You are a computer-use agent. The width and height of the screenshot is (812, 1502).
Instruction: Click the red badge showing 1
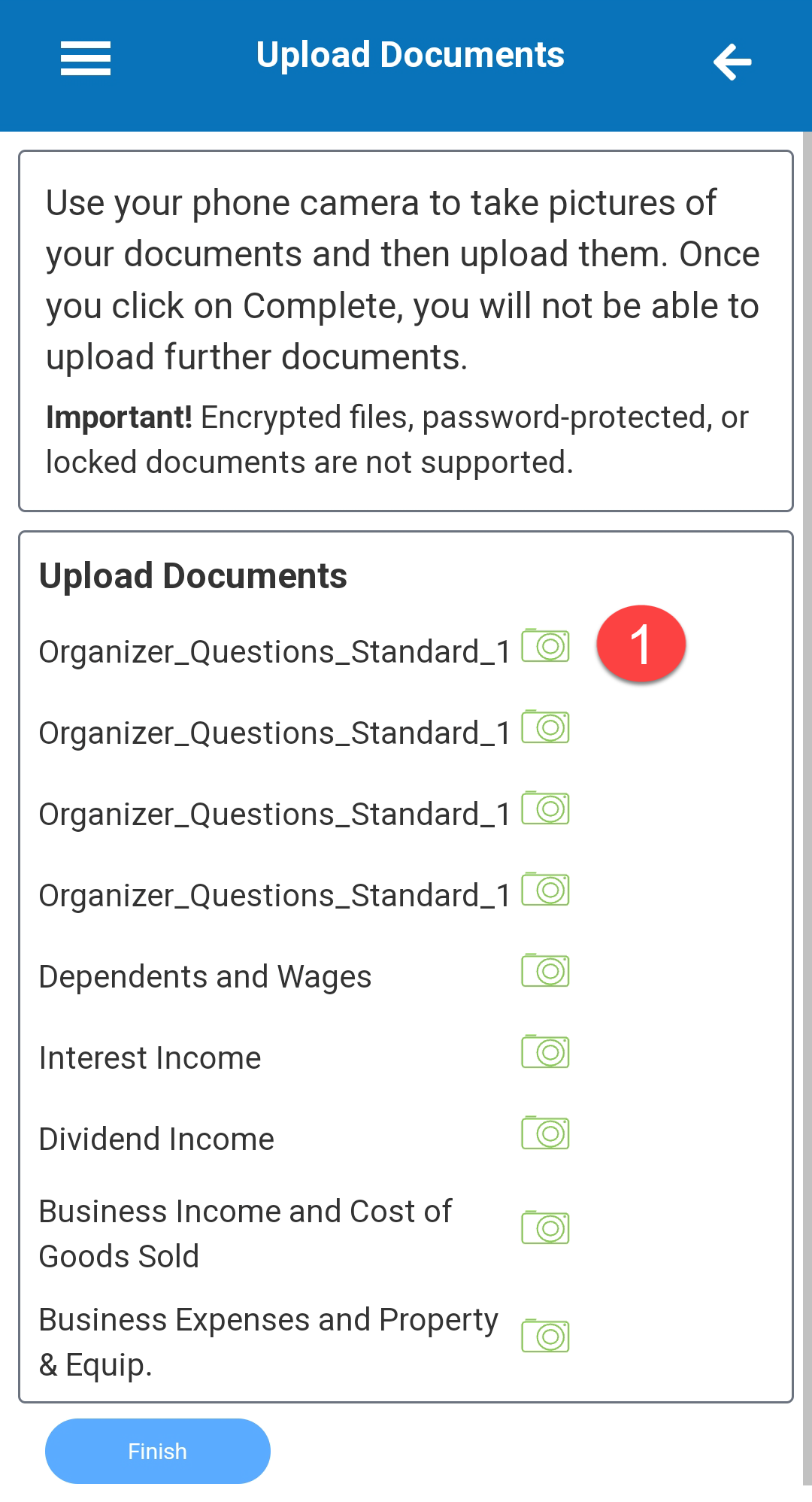point(641,645)
